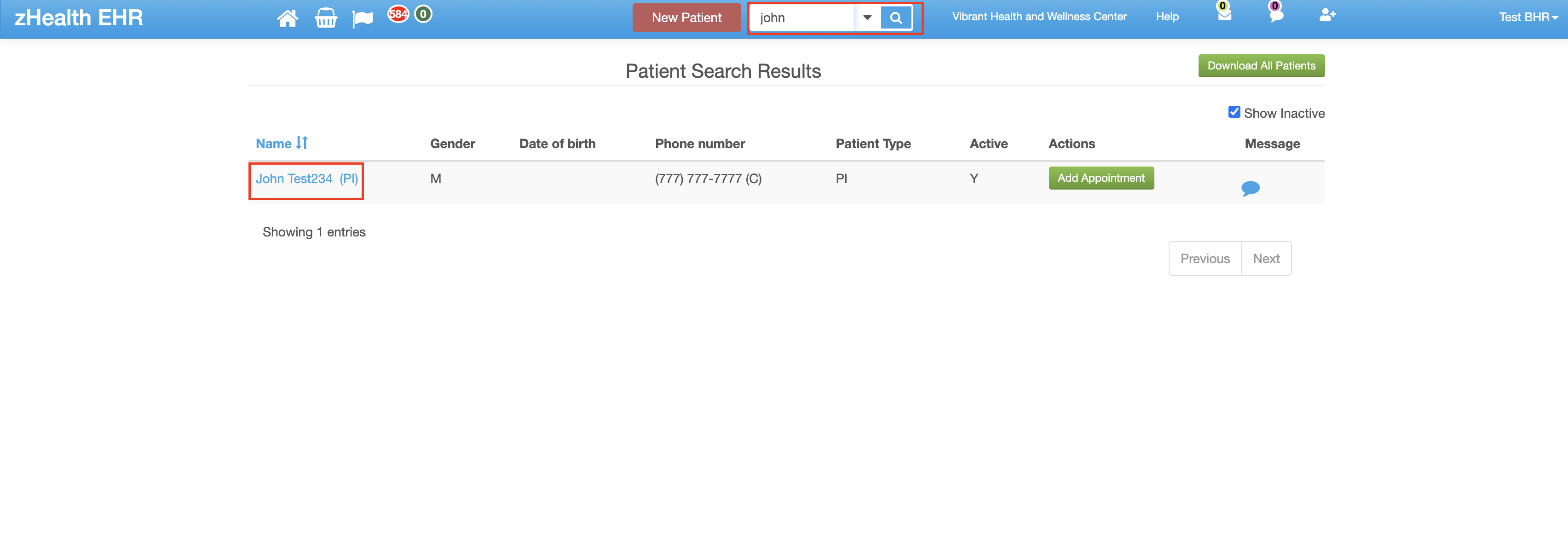
Task: Click the Actions column header
Action: (1071, 144)
